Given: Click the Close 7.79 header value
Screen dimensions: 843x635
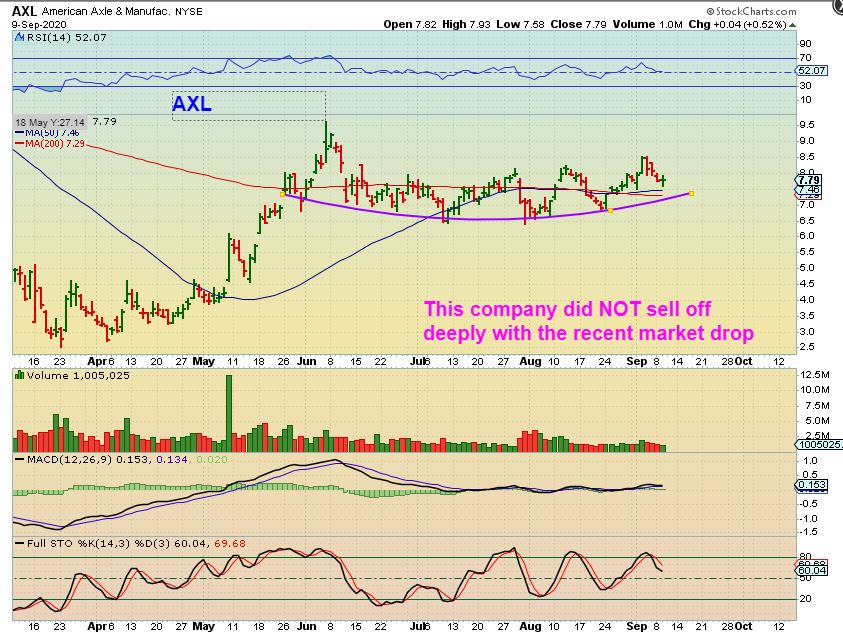Looking at the screenshot, I should [x=578, y=24].
